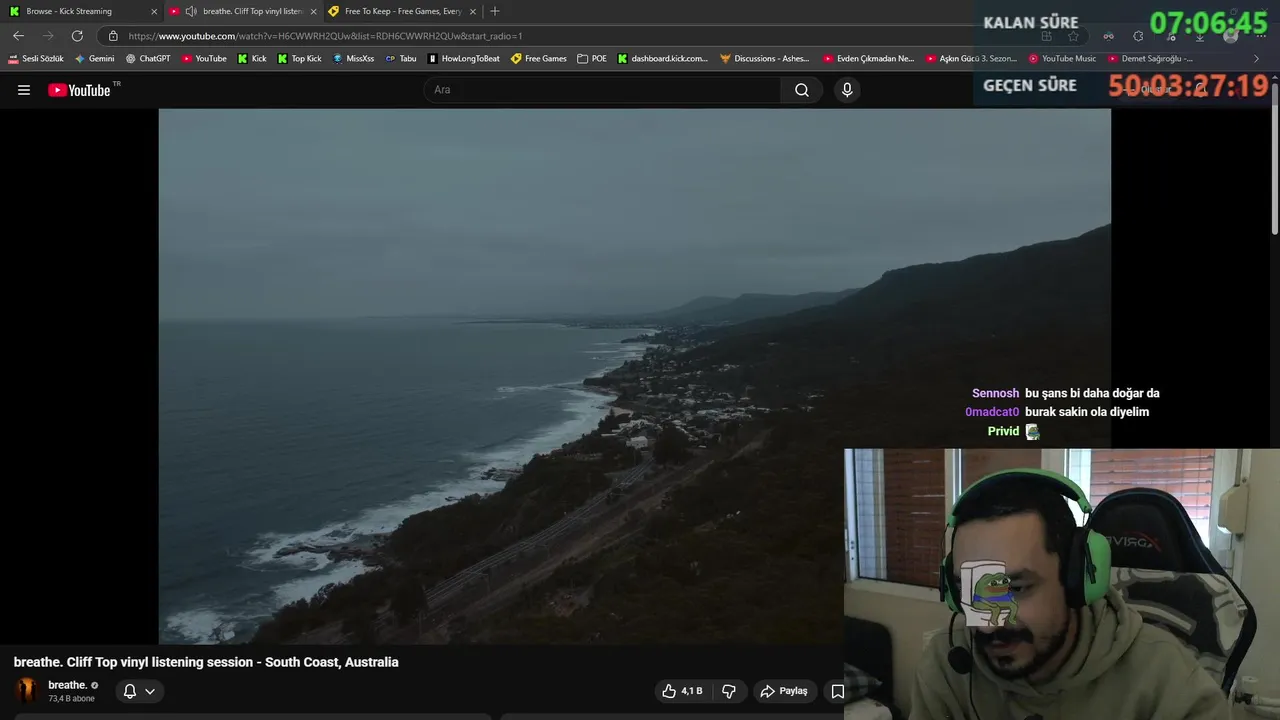The height and width of the screenshot is (720, 1280).
Task: Open Tabu bookmark
Action: tap(401, 59)
